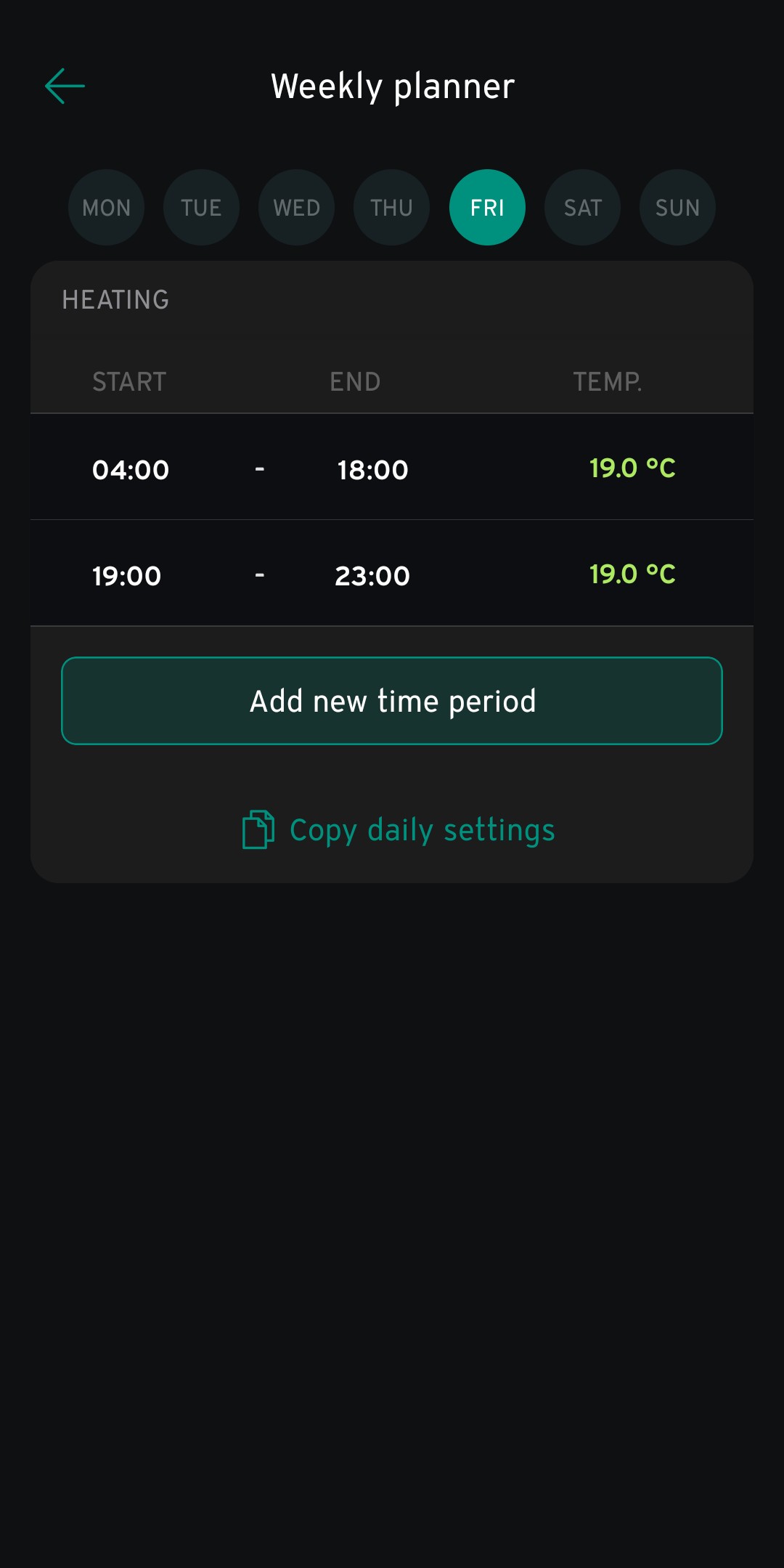Modify the 23:00 end time
This screenshot has width=784, height=1568.
click(x=372, y=576)
